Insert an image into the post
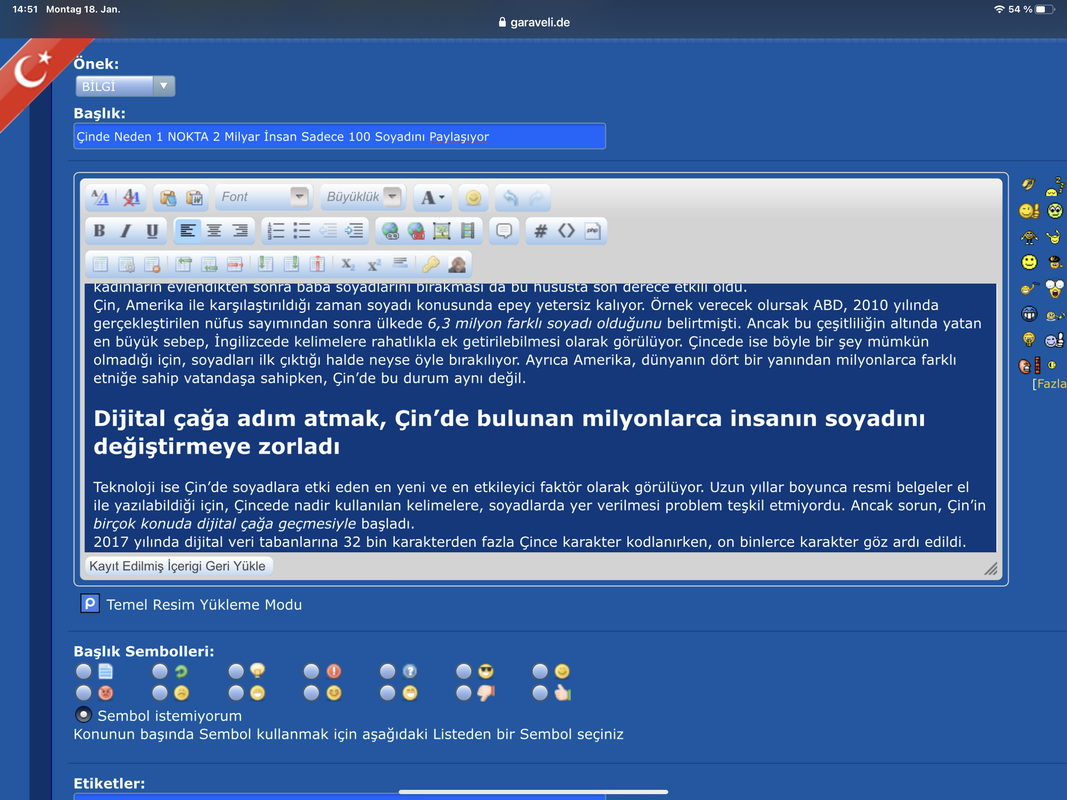Image resolution: width=1067 pixels, height=800 pixels. tap(442, 231)
